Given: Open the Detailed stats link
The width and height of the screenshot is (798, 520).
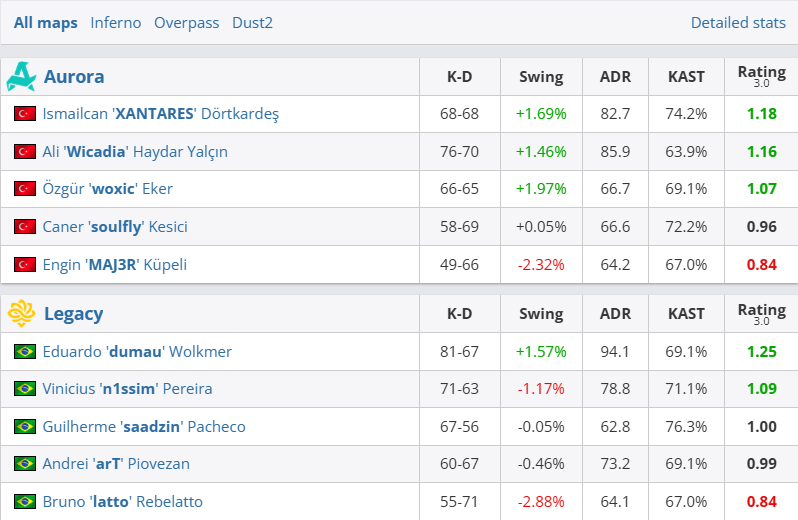Looking at the screenshot, I should point(738,22).
